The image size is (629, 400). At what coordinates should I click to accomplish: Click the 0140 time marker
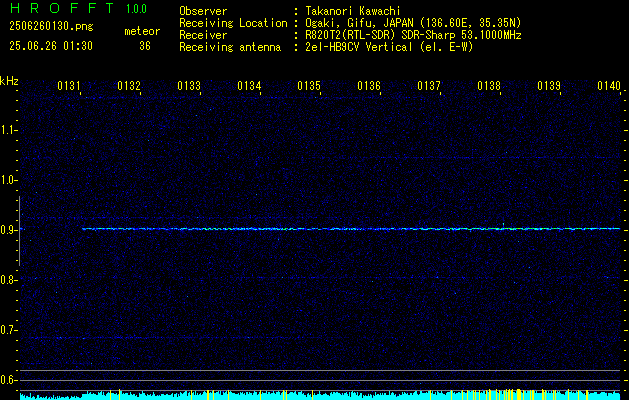[x=609, y=86]
